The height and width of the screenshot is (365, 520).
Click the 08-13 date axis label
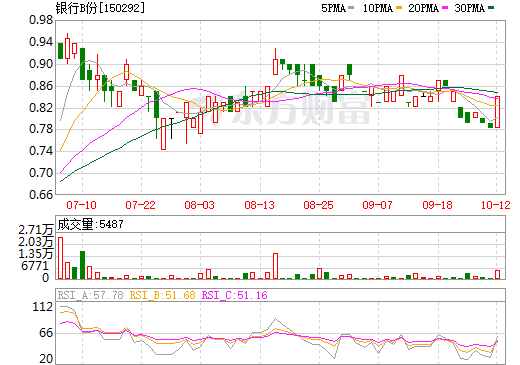coord(259,205)
